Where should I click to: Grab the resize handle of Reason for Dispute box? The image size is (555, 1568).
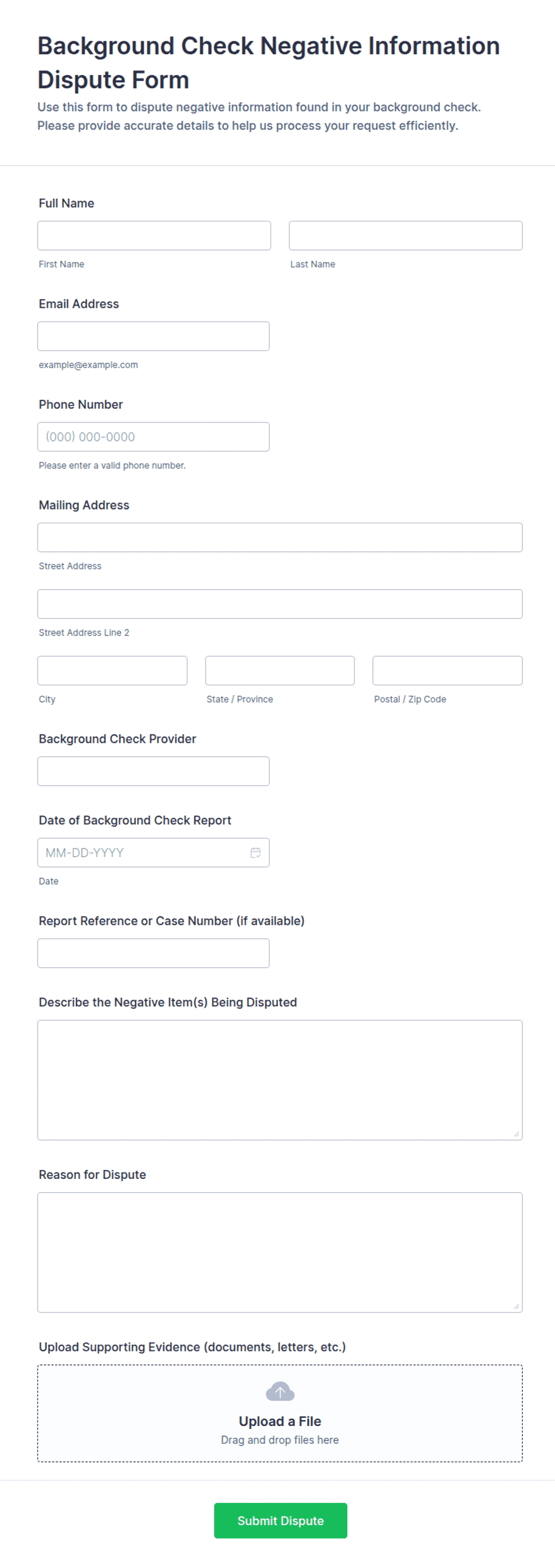(516, 1306)
